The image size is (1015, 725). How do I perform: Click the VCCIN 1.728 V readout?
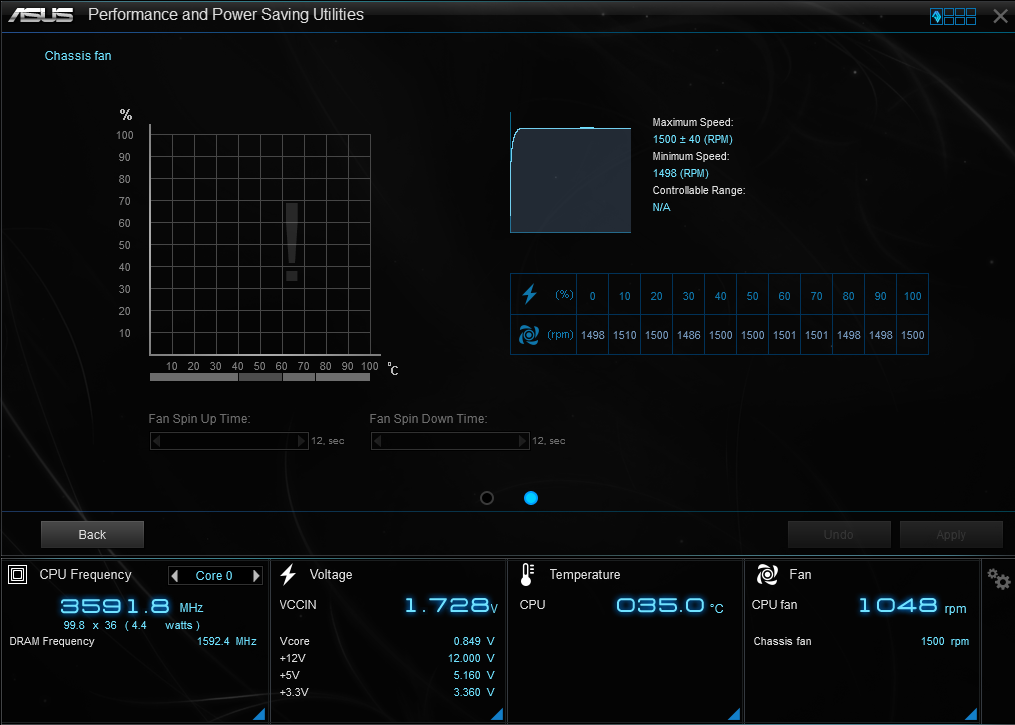[451, 605]
